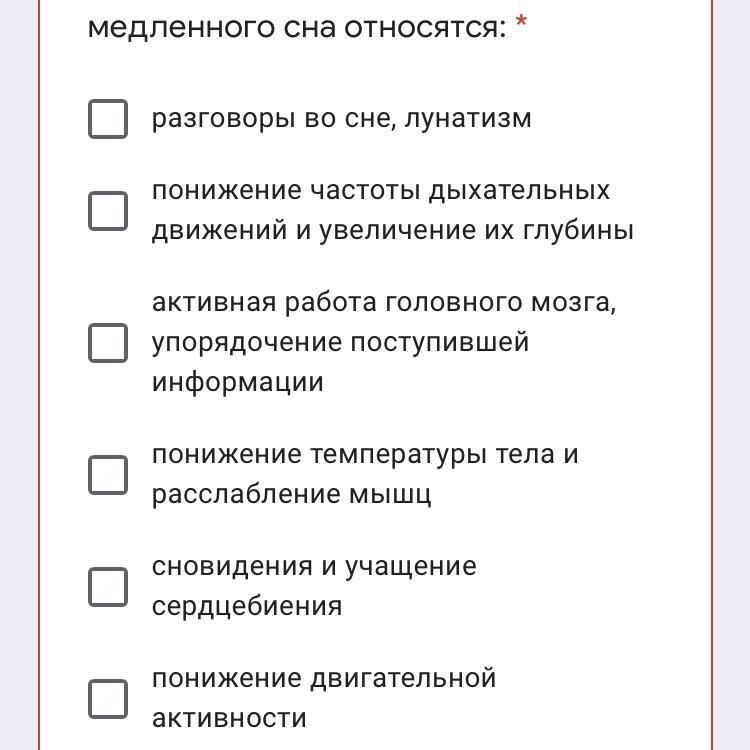Toggle the 'понижение двигательной активности' checkbox
Image resolution: width=750 pixels, height=750 pixels.
(x=108, y=699)
